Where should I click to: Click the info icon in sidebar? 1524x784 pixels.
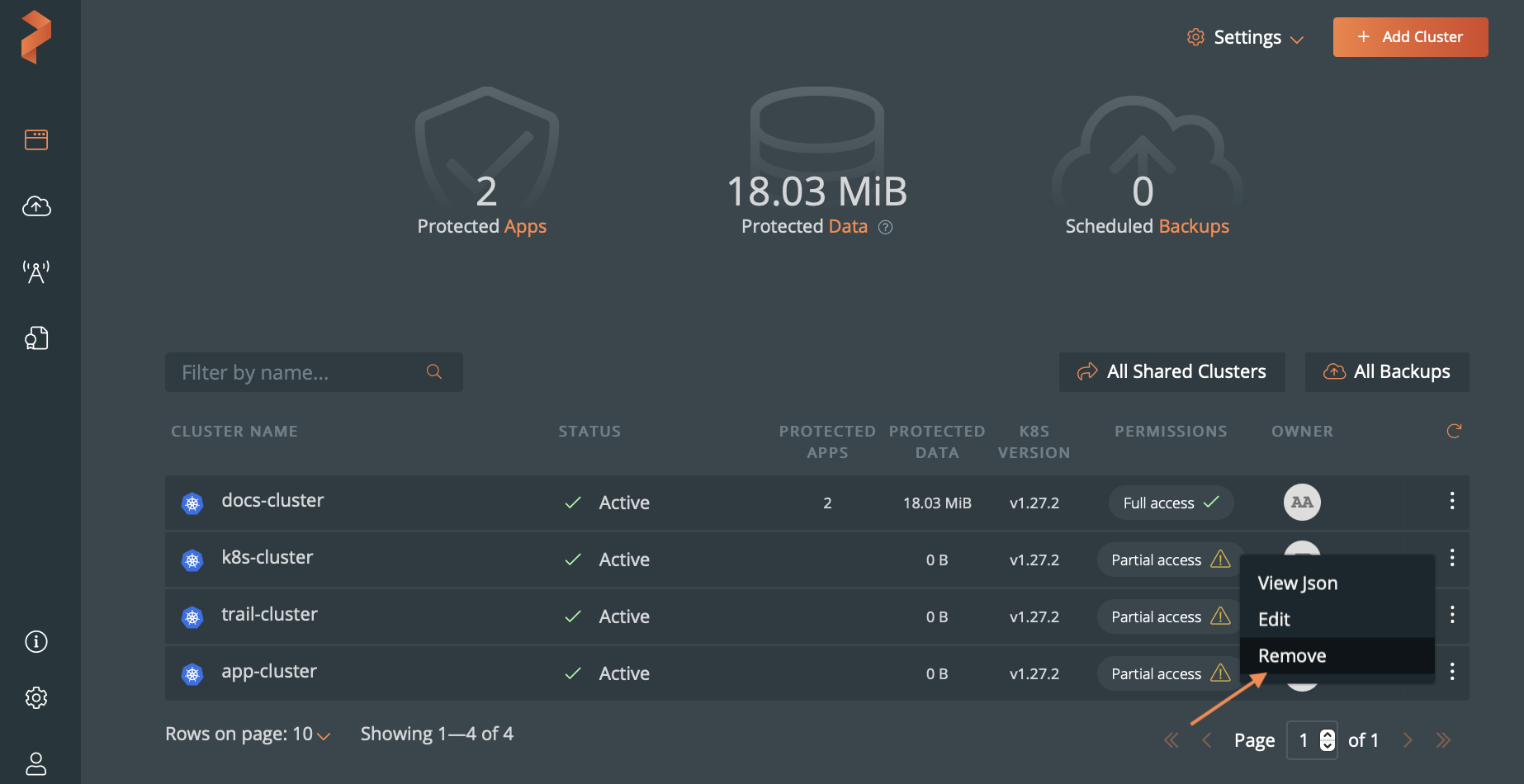[36, 641]
